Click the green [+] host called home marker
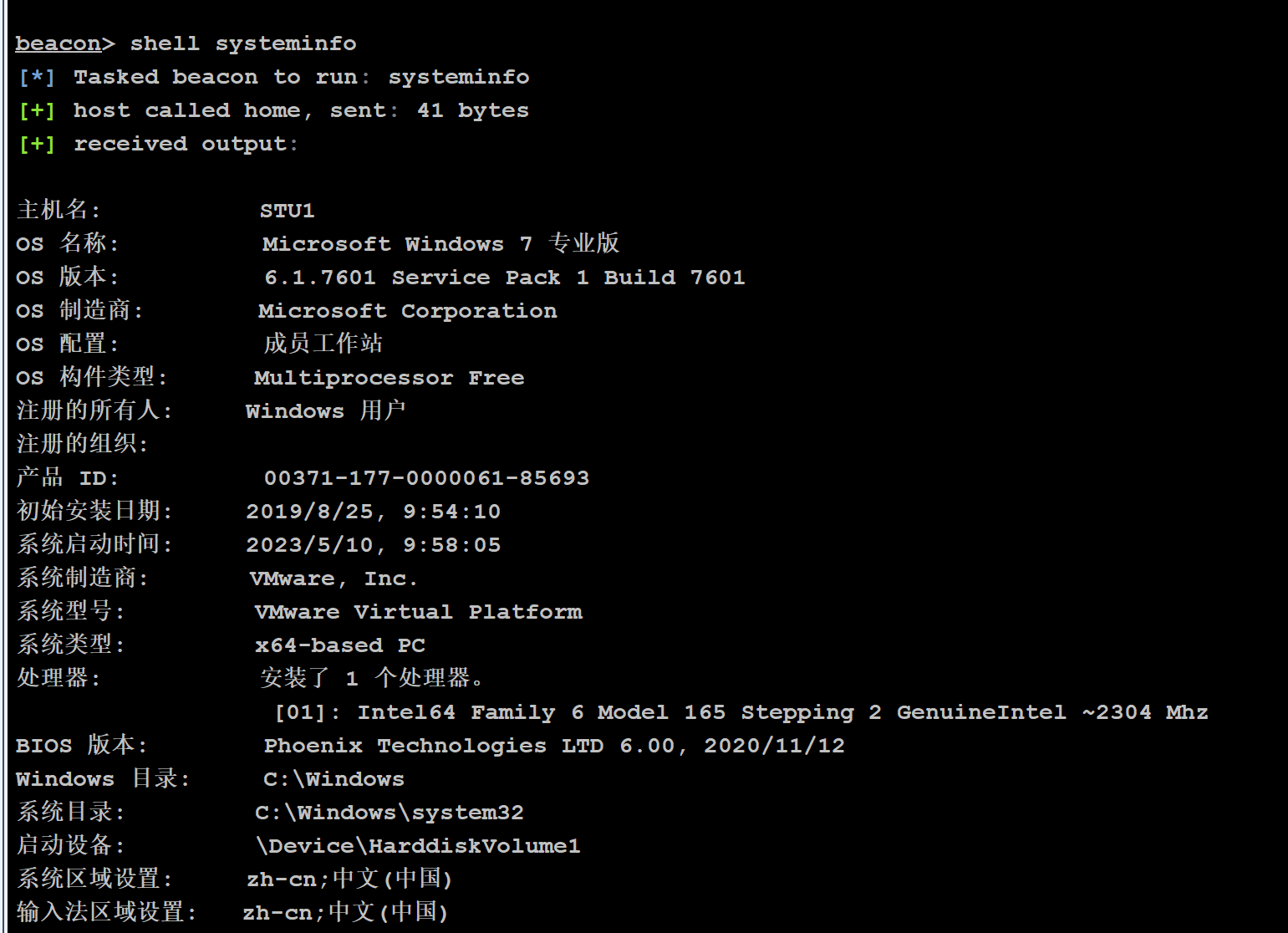Viewport: 1288px width, 933px height. 37,110
